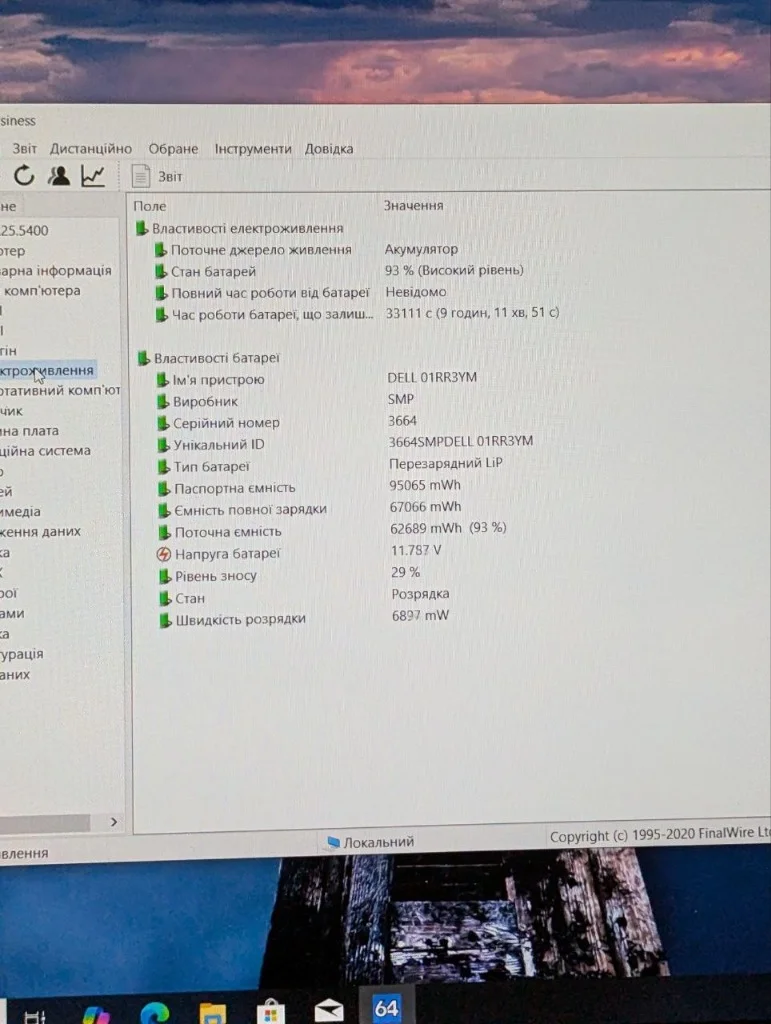This screenshot has height=1024, width=771.
Task: Click the Поле column header
Action: [x=149, y=206]
